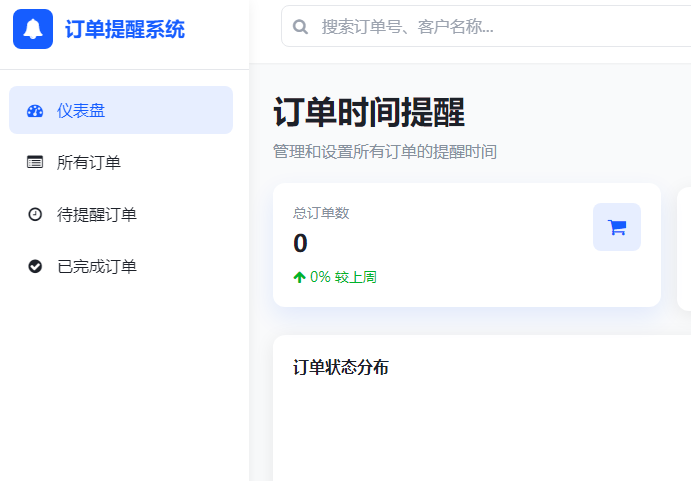691x481 pixels.
Task: Click the 0% 较上周 trend text
Action: 343,277
